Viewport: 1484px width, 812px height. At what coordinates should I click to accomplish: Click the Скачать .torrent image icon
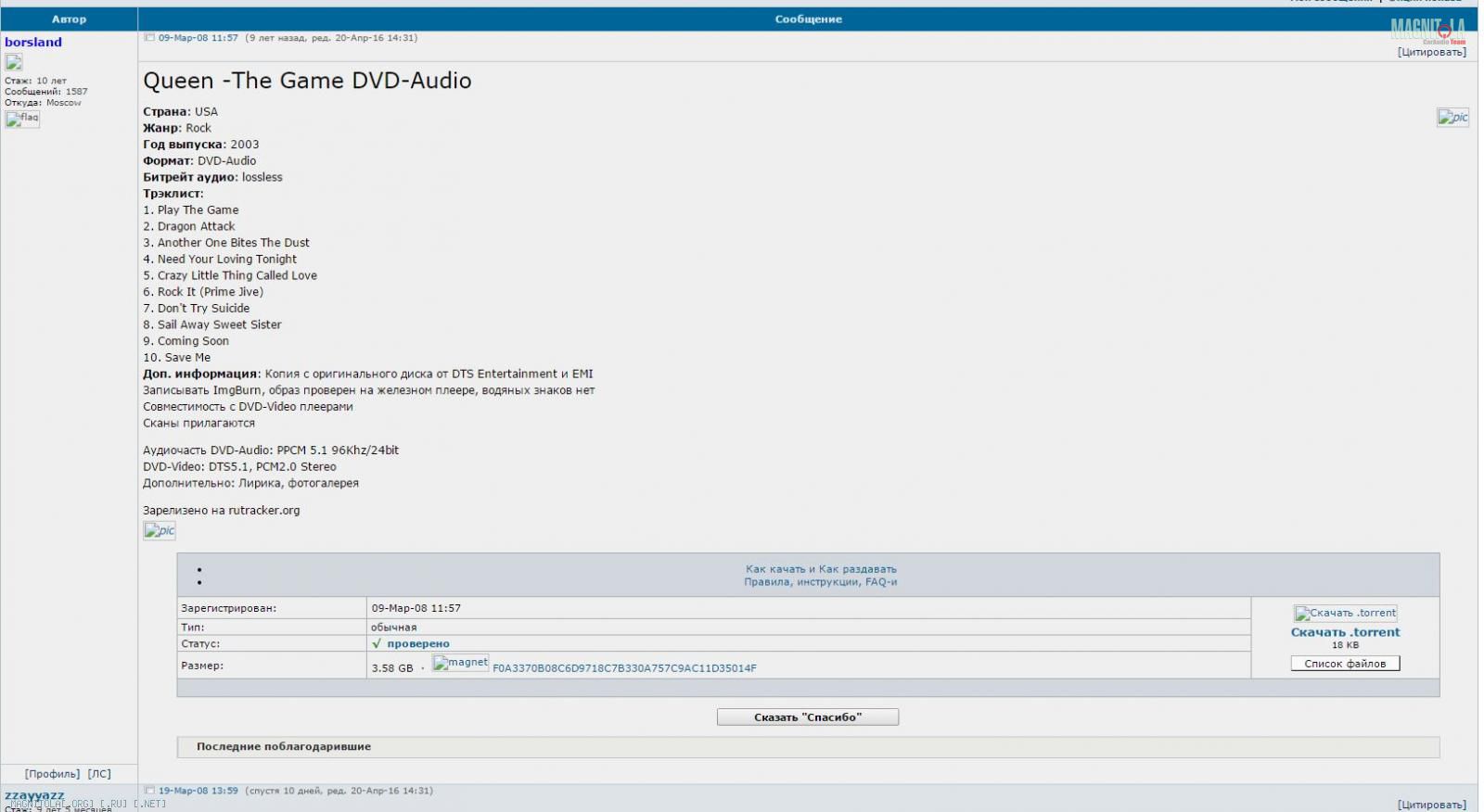click(x=1345, y=614)
